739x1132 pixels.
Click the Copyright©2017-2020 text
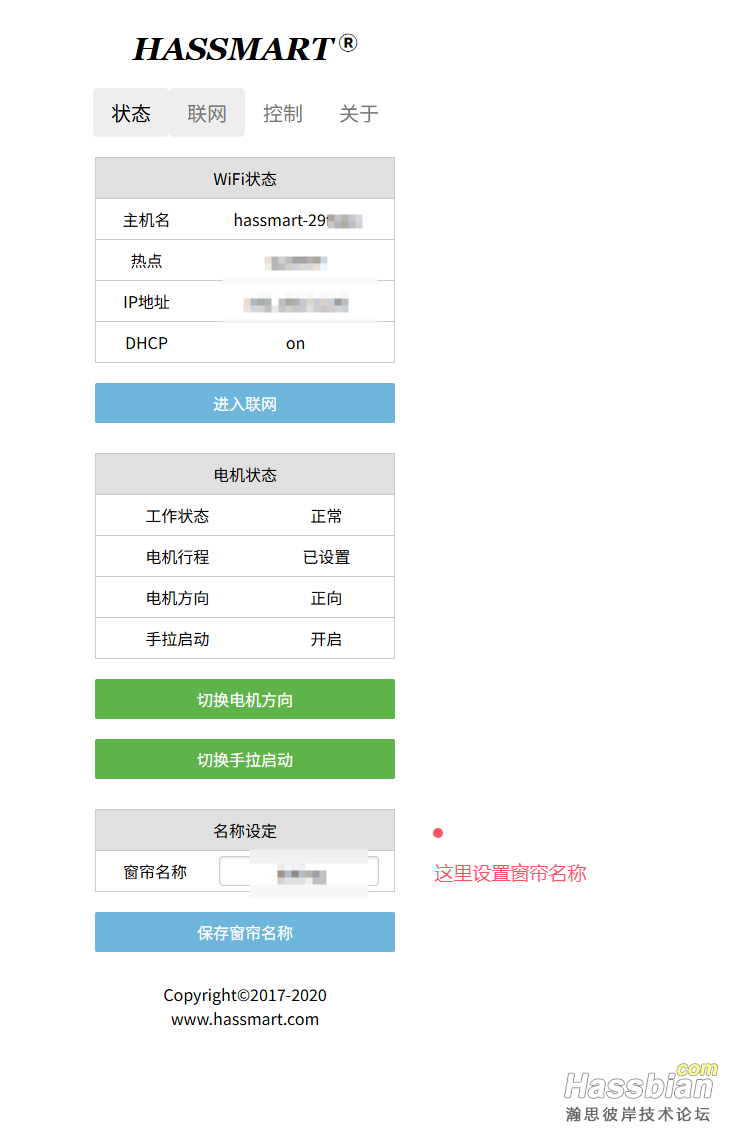(x=245, y=996)
